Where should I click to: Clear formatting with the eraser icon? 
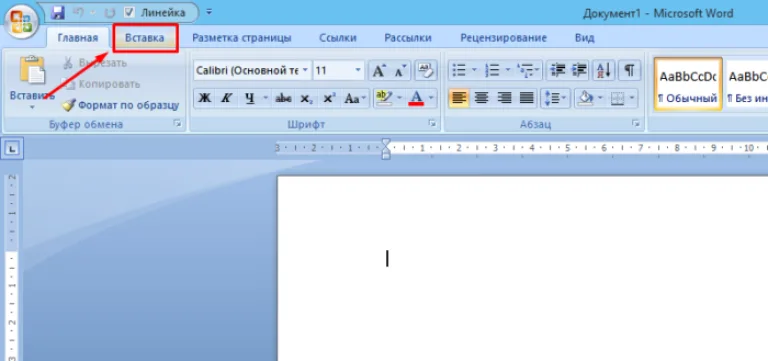(x=426, y=71)
